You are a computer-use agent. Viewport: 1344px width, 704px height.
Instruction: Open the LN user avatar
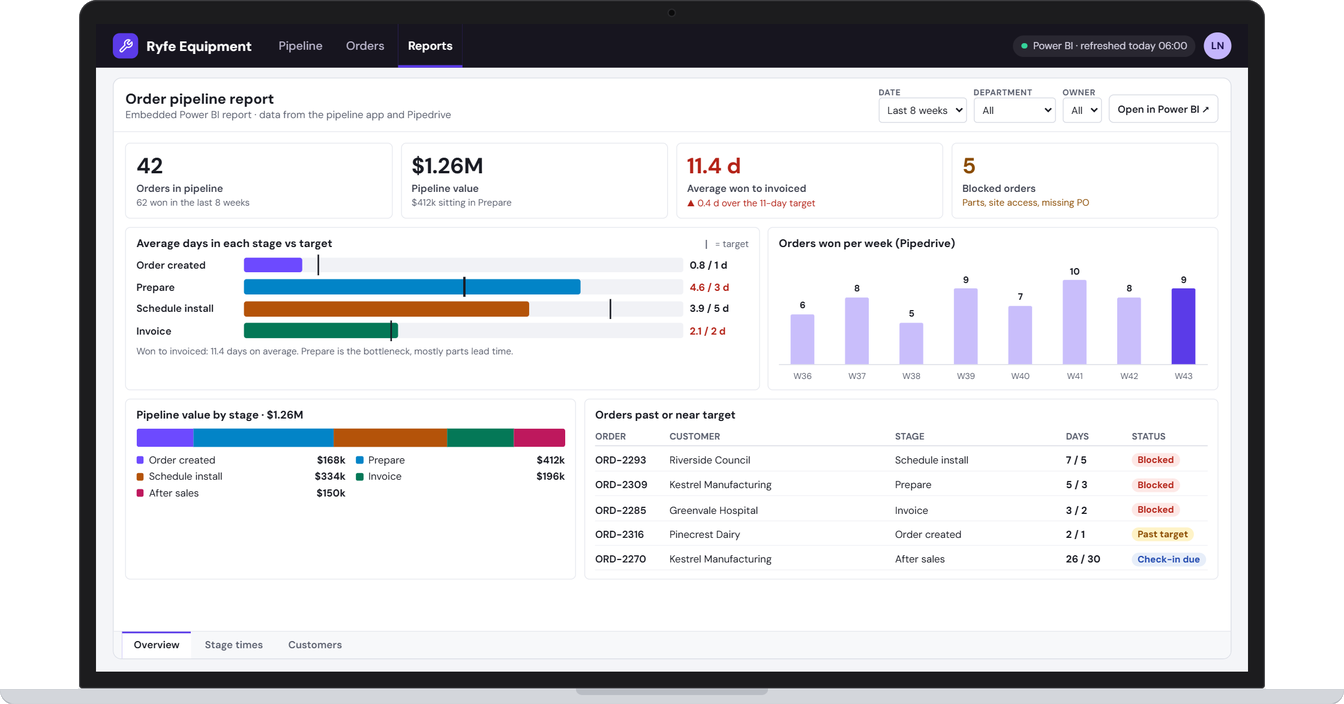(1217, 46)
